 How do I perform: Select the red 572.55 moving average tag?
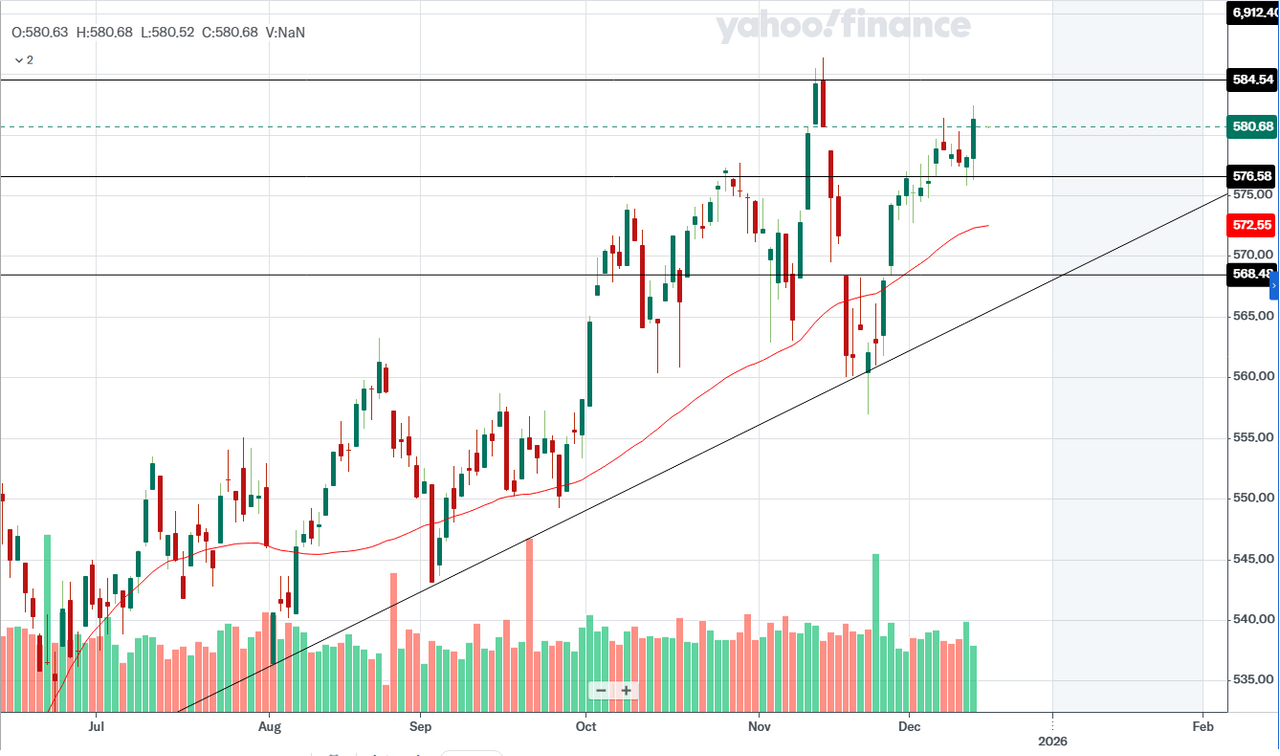coord(1252,225)
